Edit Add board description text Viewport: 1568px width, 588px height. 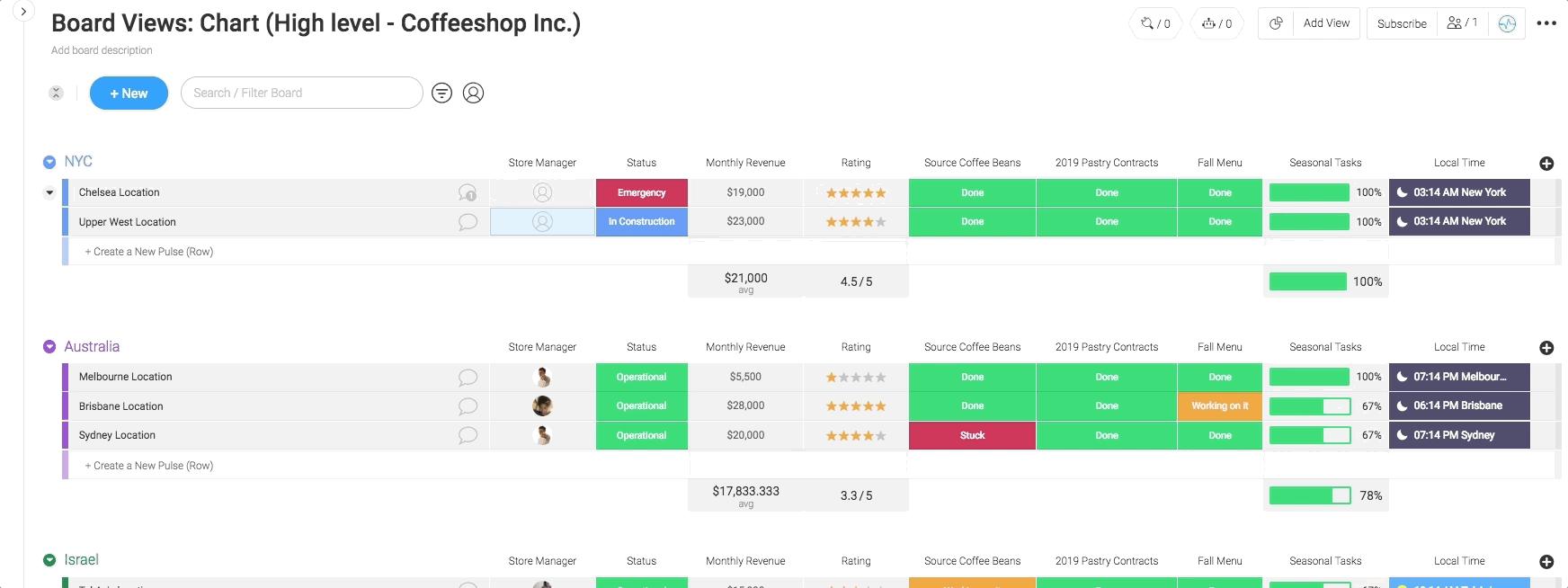(102, 50)
